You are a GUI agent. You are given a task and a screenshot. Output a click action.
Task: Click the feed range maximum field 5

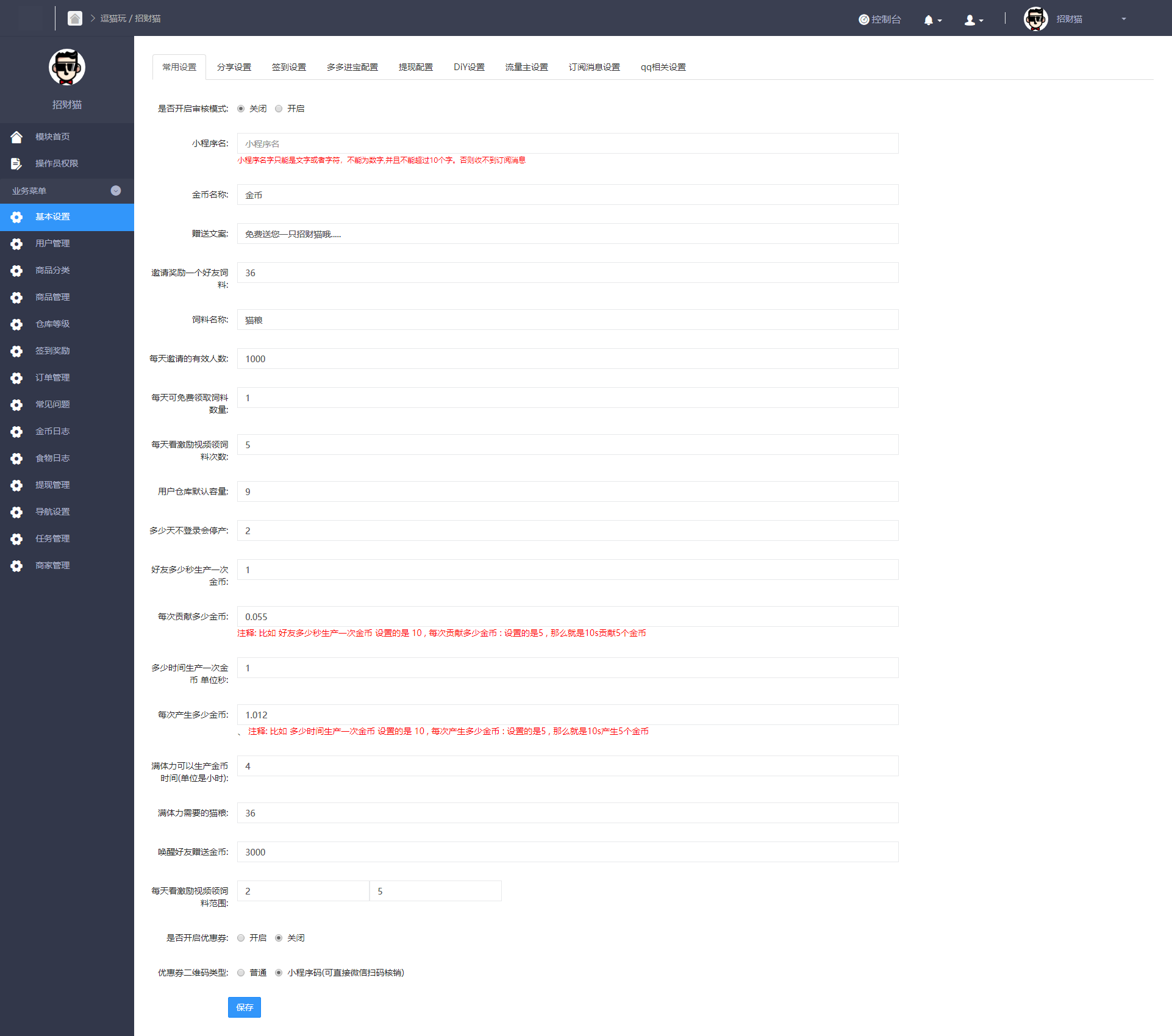(435, 891)
